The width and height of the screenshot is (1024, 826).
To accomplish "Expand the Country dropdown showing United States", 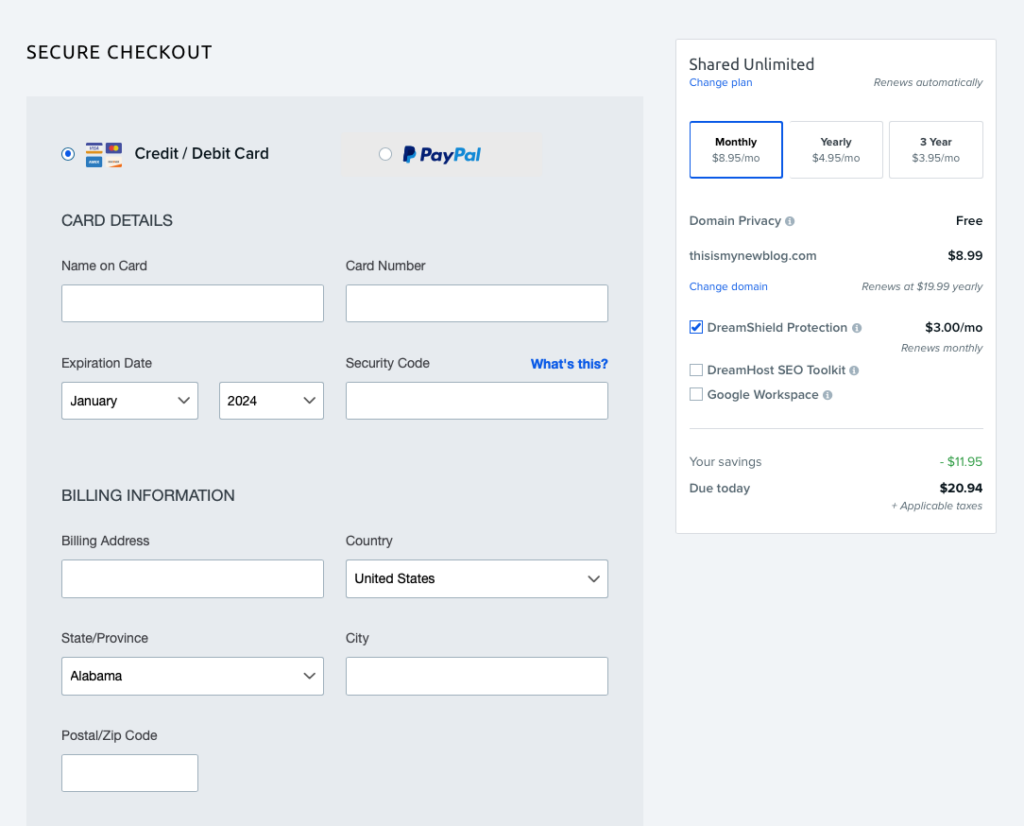I will [476, 579].
